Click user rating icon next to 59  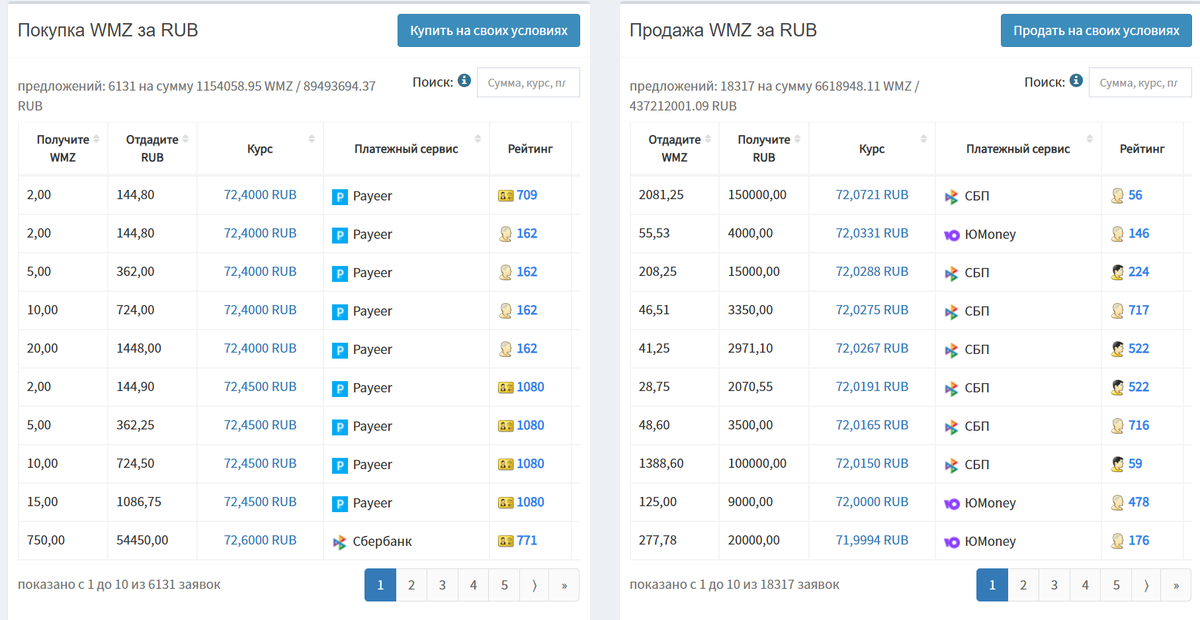(x=1118, y=464)
